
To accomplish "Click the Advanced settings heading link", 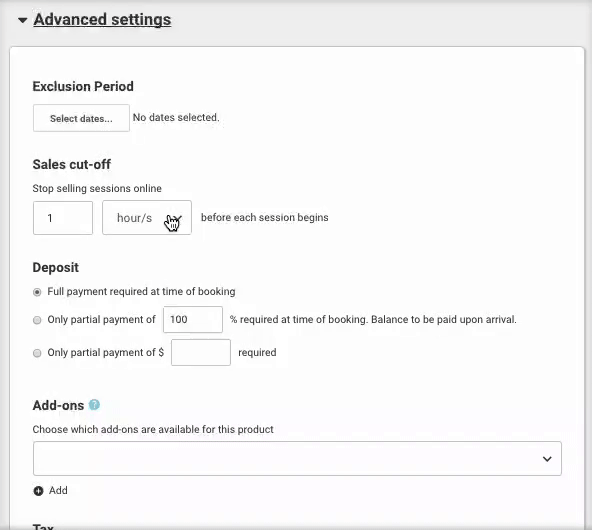I will (x=102, y=20).
